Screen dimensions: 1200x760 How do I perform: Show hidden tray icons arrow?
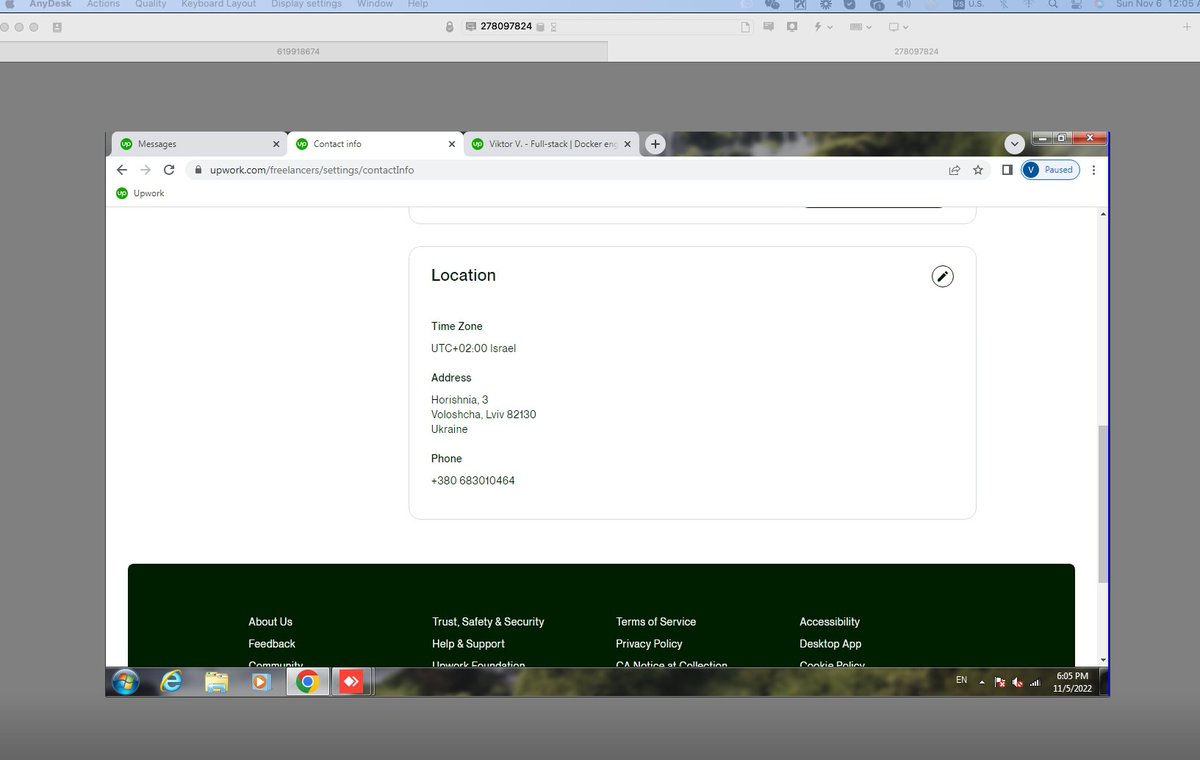(982, 682)
